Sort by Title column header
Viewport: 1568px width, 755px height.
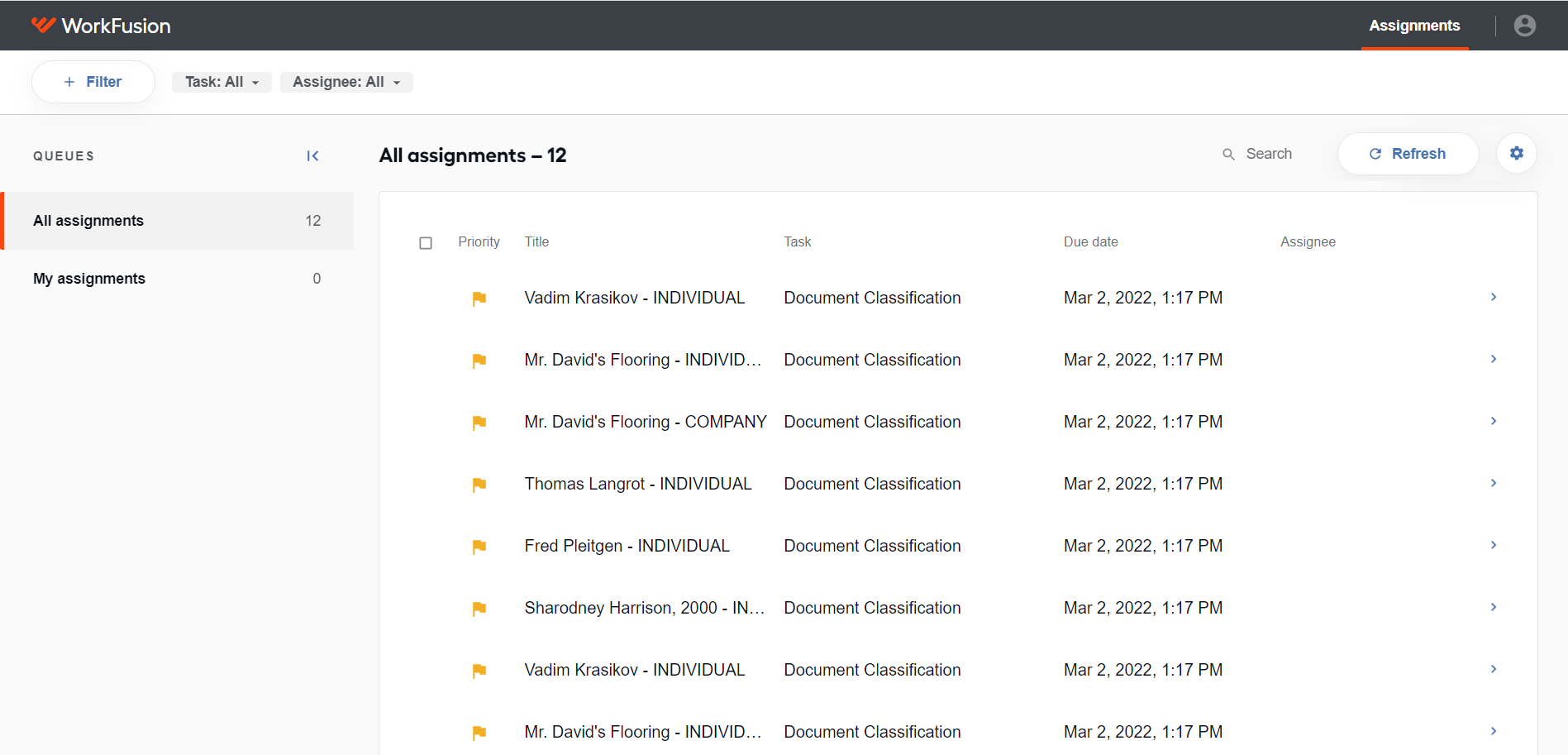tap(536, 241)
